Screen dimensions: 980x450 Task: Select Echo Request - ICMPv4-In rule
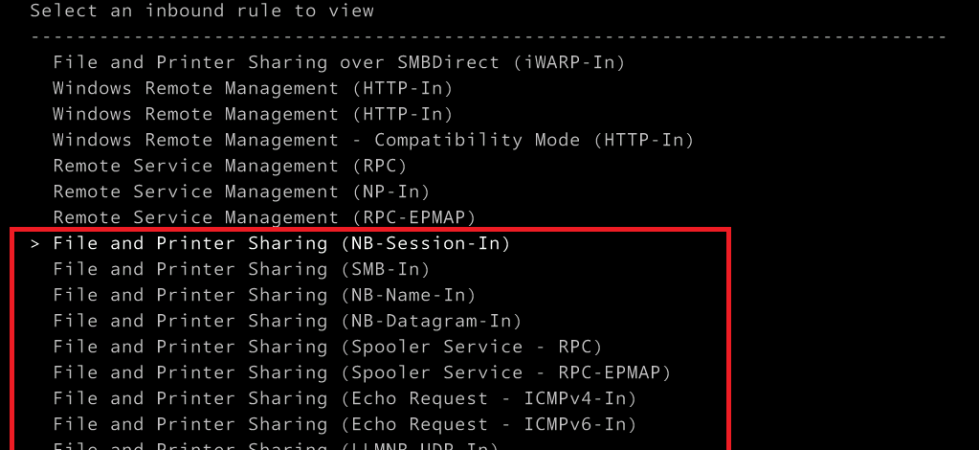[344, 398]
